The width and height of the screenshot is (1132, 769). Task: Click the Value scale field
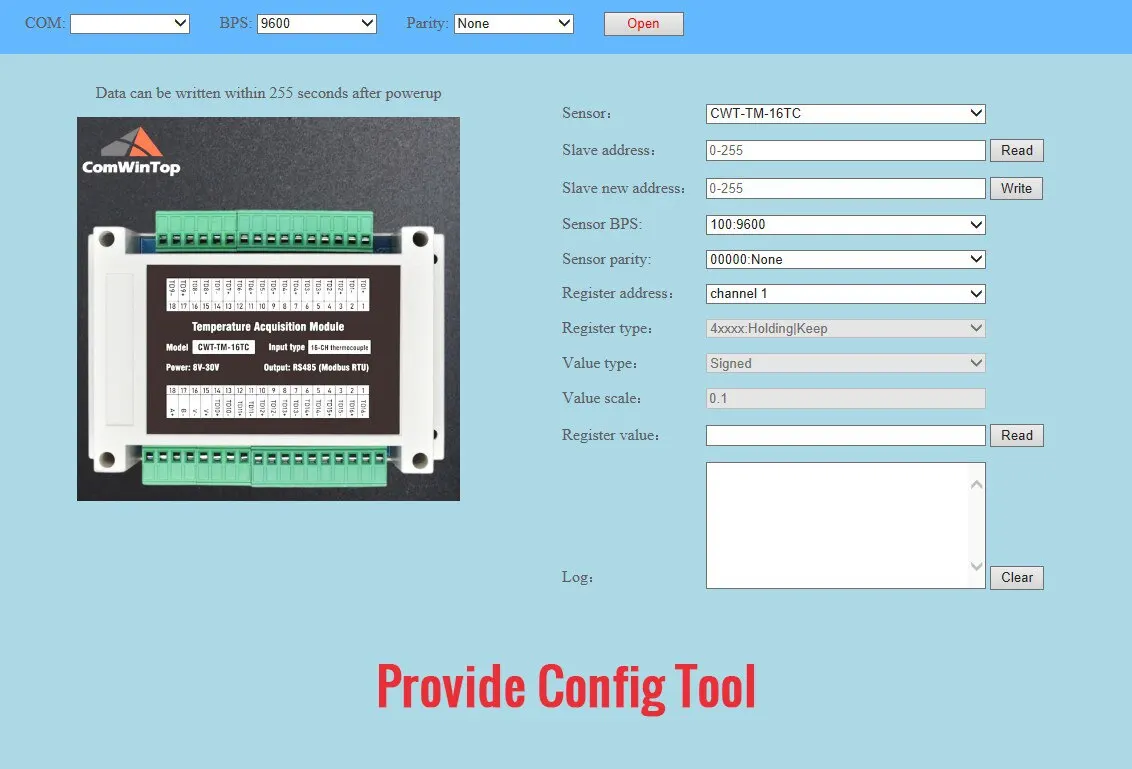[x=845, y=398]
